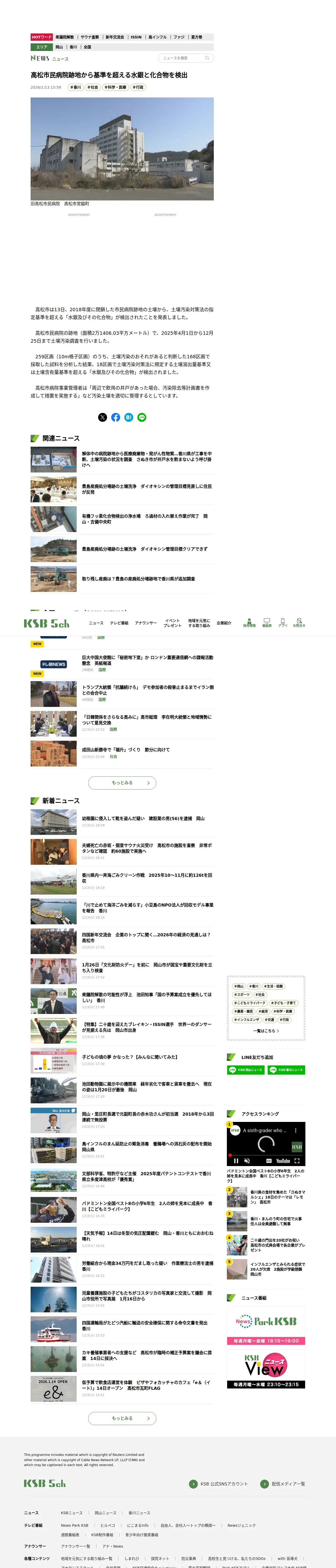Click the #香川 tag under headline
336x1568 pixels.
[76, 87]
